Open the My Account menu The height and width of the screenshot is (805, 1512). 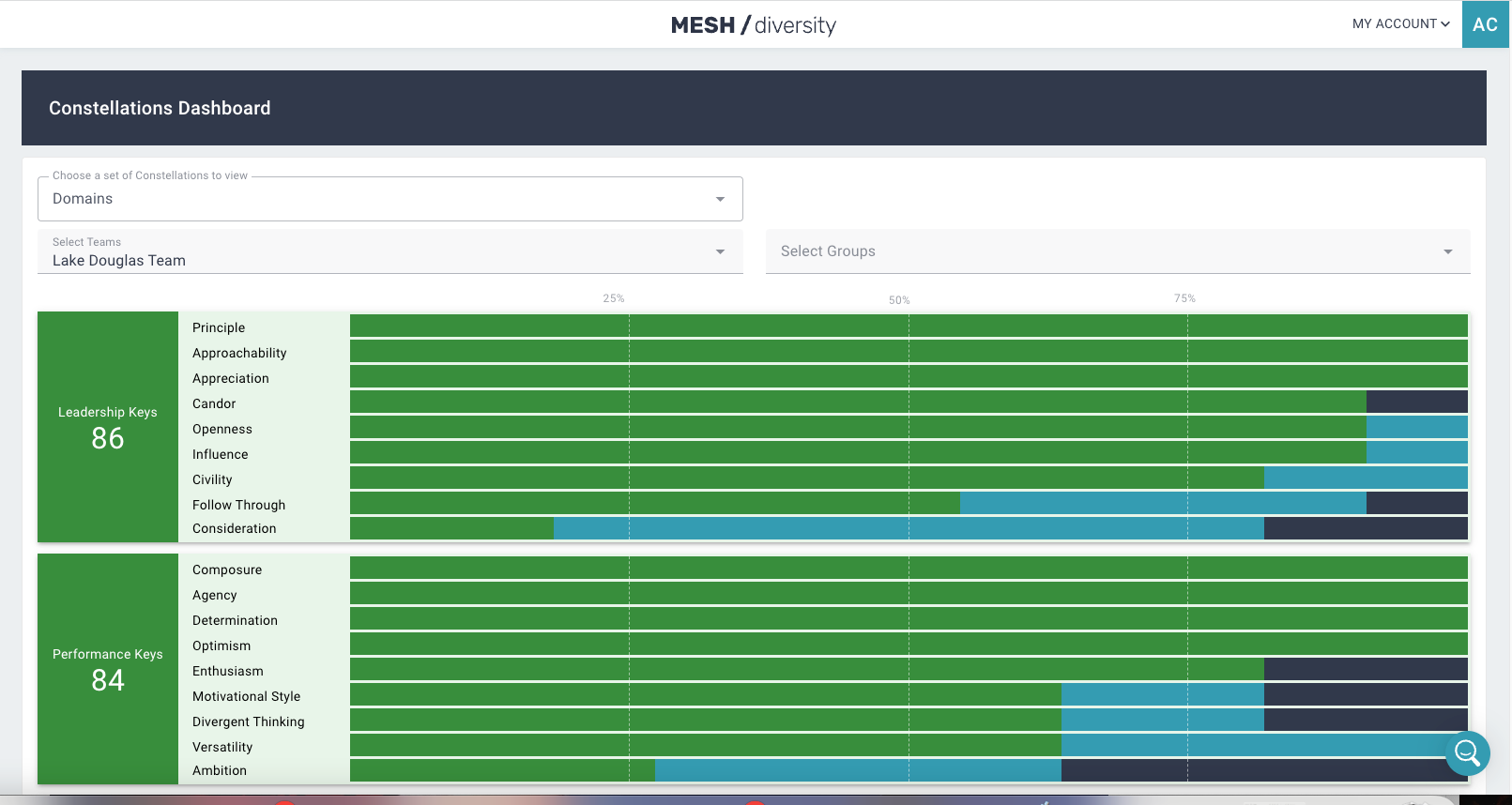click(1400, 24)
